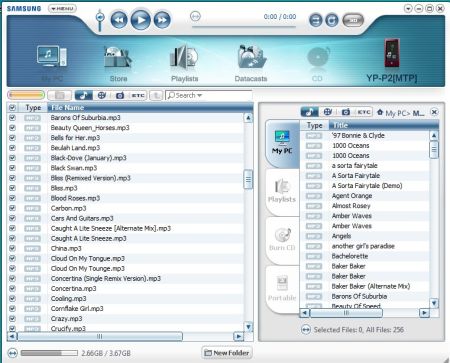Open the Search dropdown arrow
Viewport: 450px width, 363px height.
click(x=200, y=96)
